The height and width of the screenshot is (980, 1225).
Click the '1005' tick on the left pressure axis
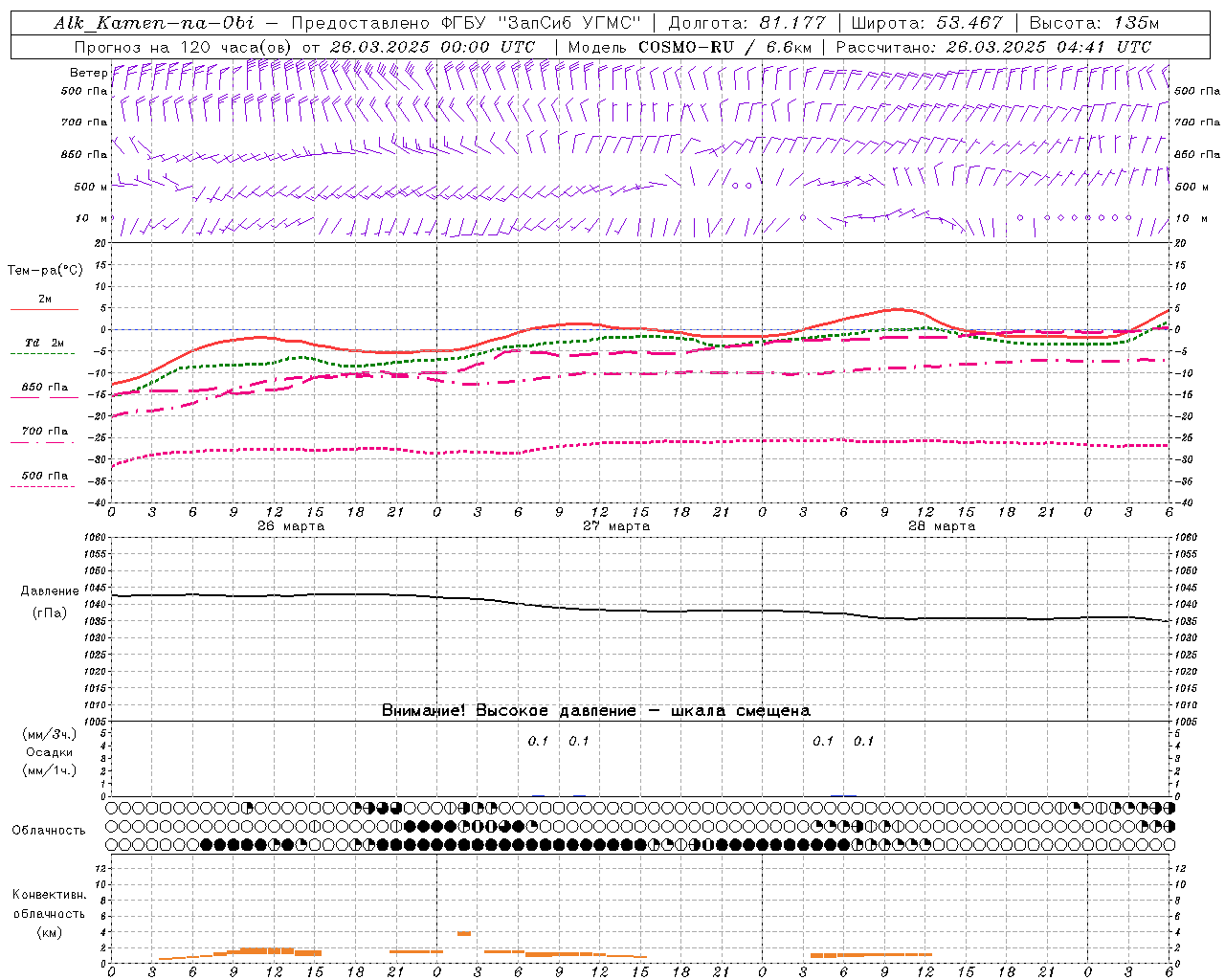pyautogui.click(x=96, y=722)
